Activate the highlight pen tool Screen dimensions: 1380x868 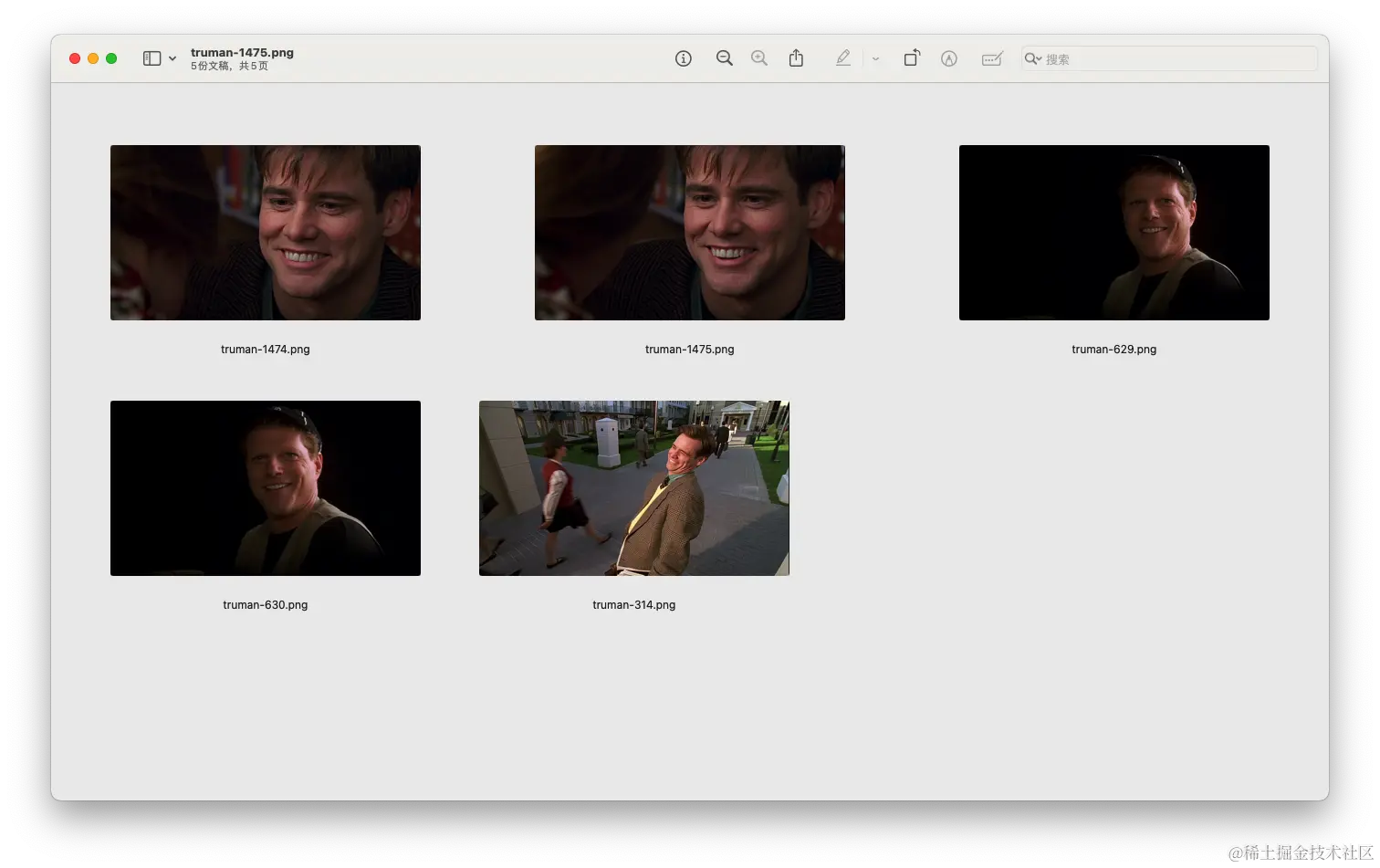point(842,58)
